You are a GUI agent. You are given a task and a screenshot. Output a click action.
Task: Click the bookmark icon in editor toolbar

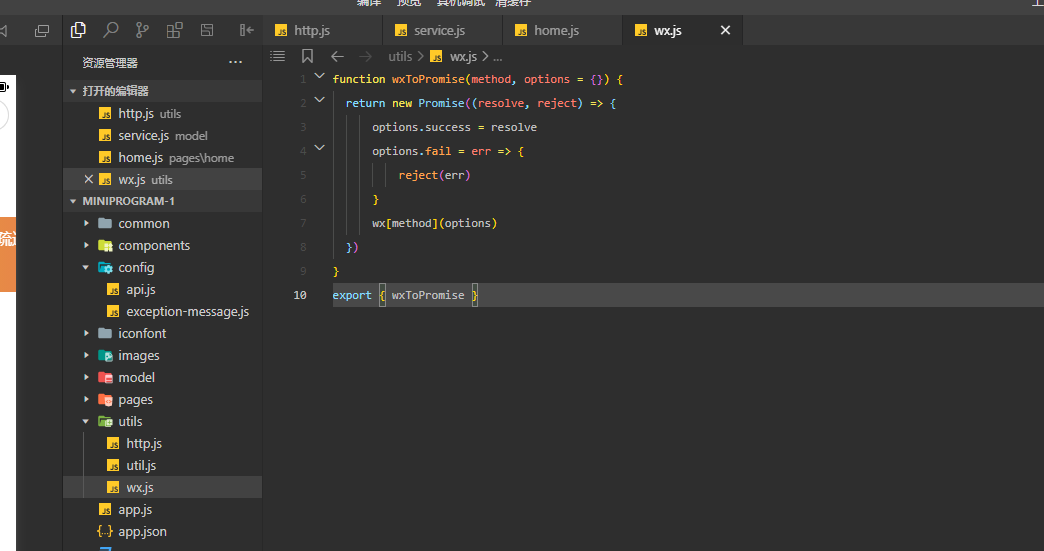[x=308, y=57]
